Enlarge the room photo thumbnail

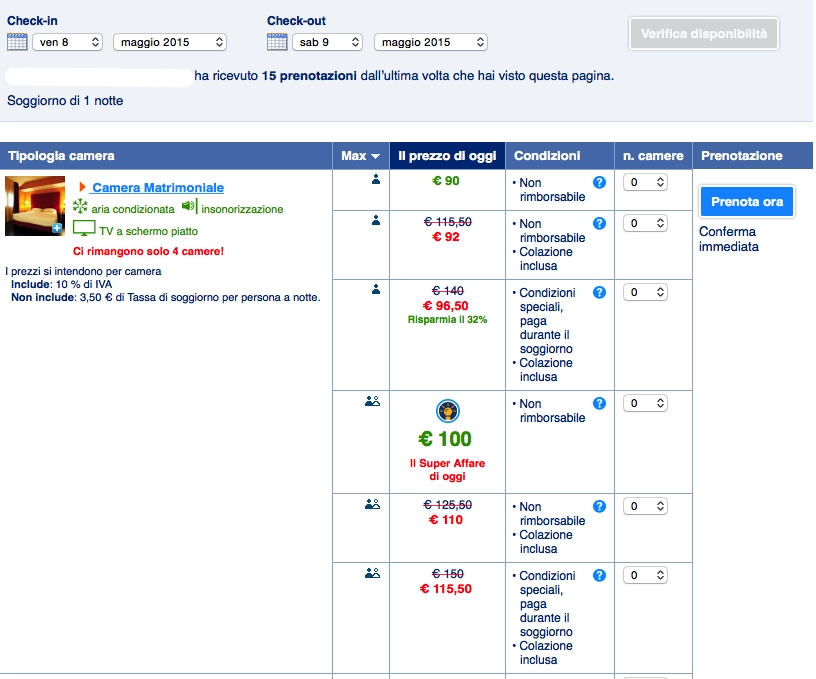pos(35,206)
